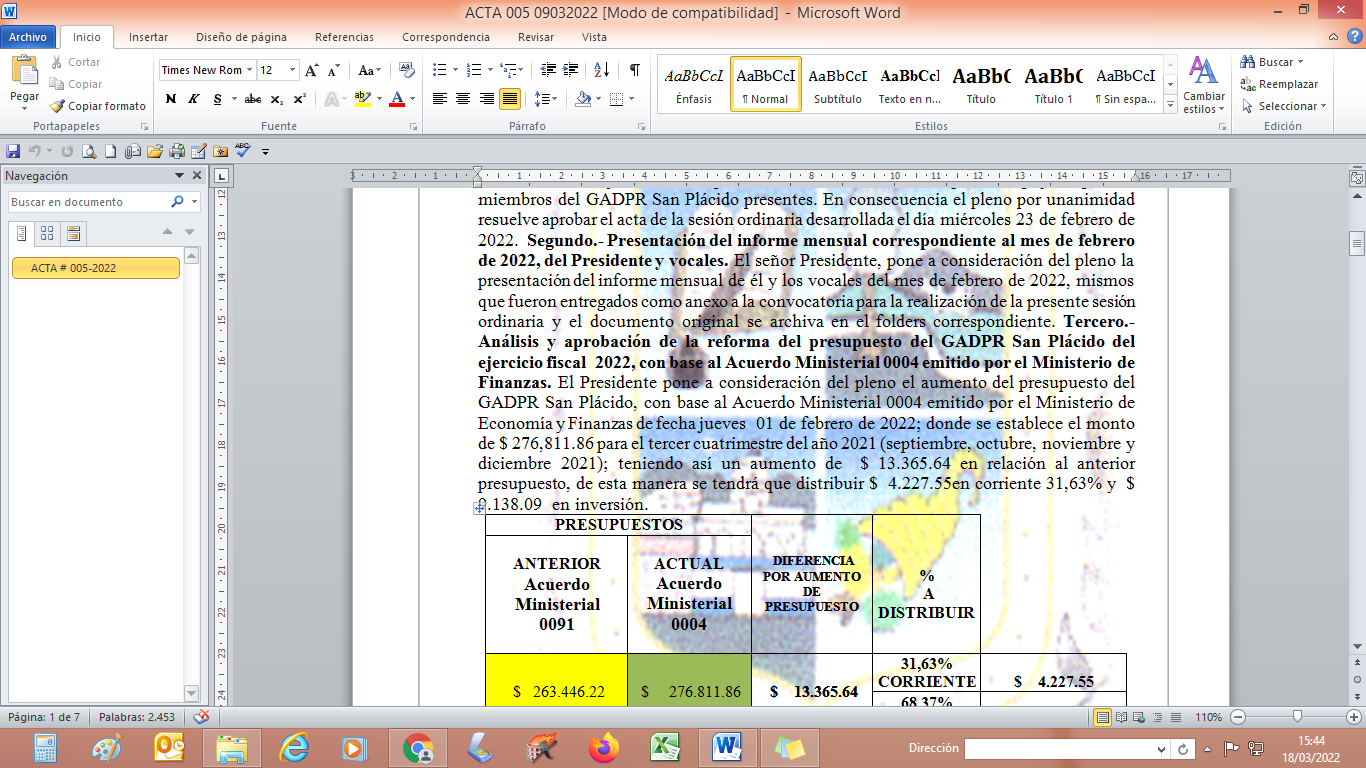This screenshot has height=768, width=1366.
Task: Toggle bold formatting N button
Action: 171,99
